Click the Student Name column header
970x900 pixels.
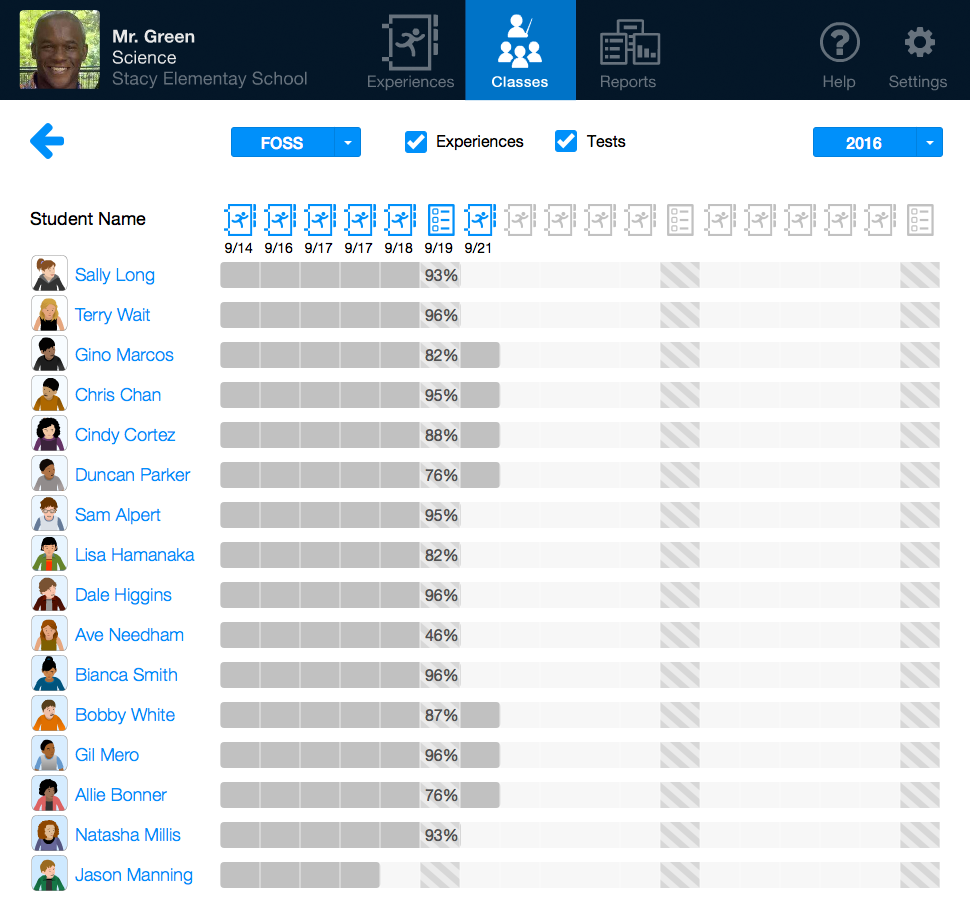tap(88, 219)
